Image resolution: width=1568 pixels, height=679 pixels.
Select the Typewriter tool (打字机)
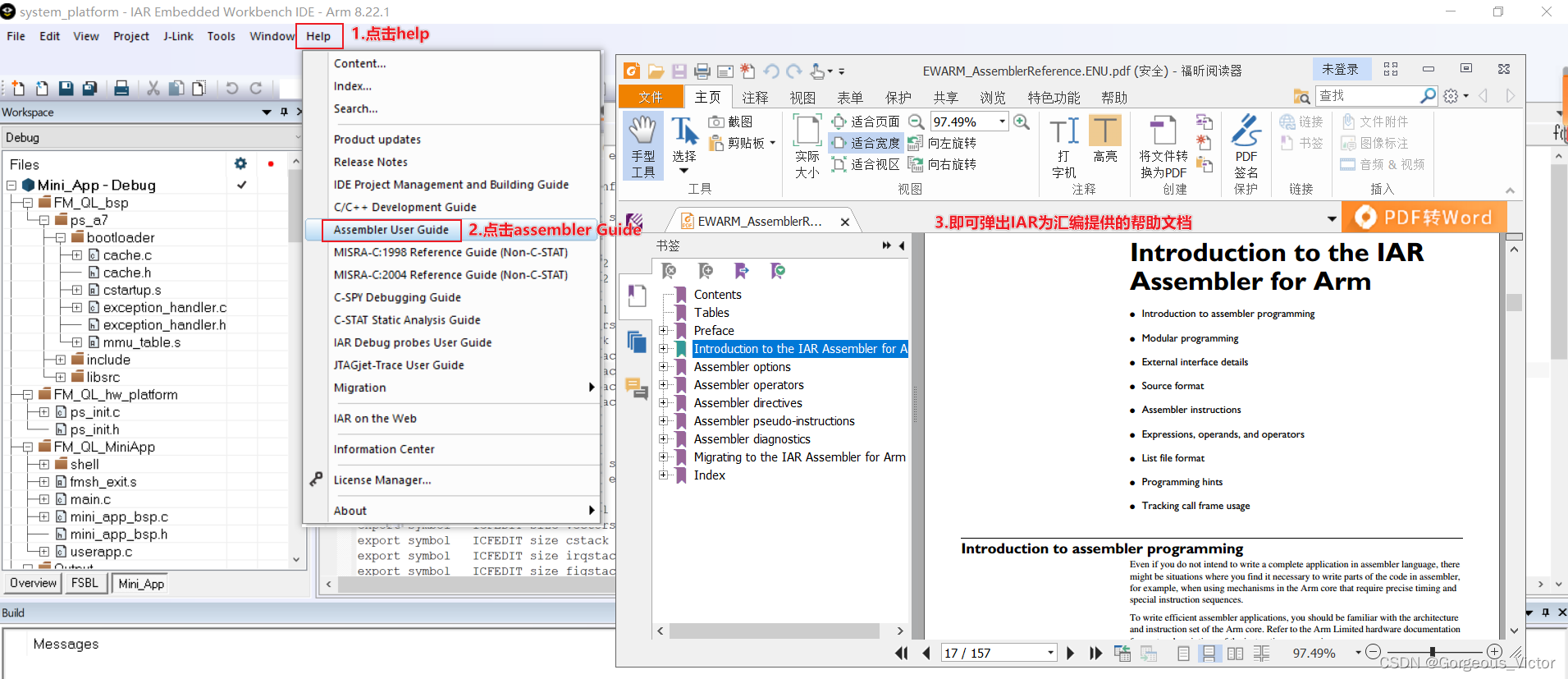point(1064,146)
